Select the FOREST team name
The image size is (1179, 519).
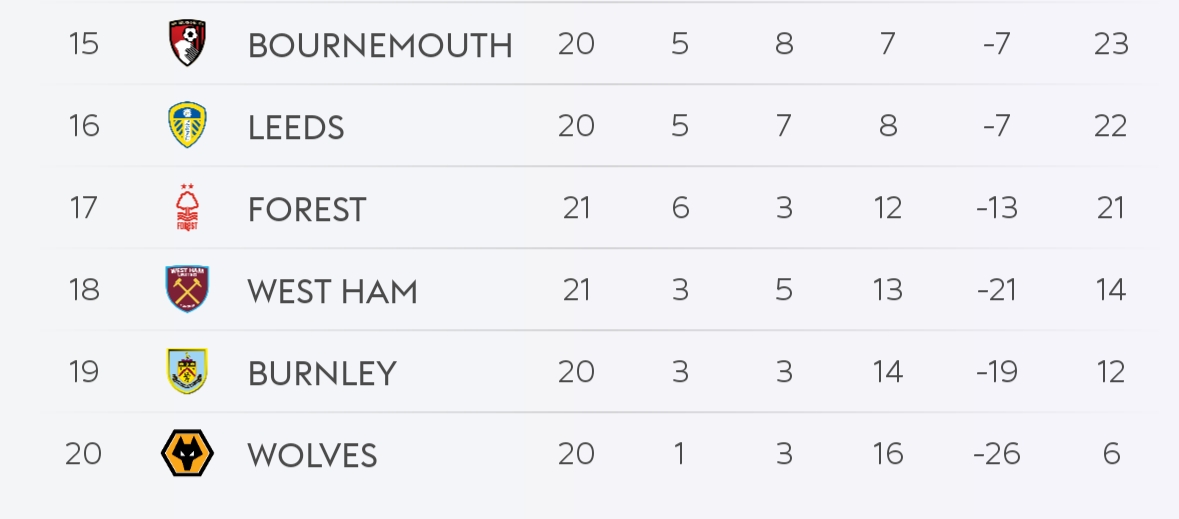[x=307, y=209]
